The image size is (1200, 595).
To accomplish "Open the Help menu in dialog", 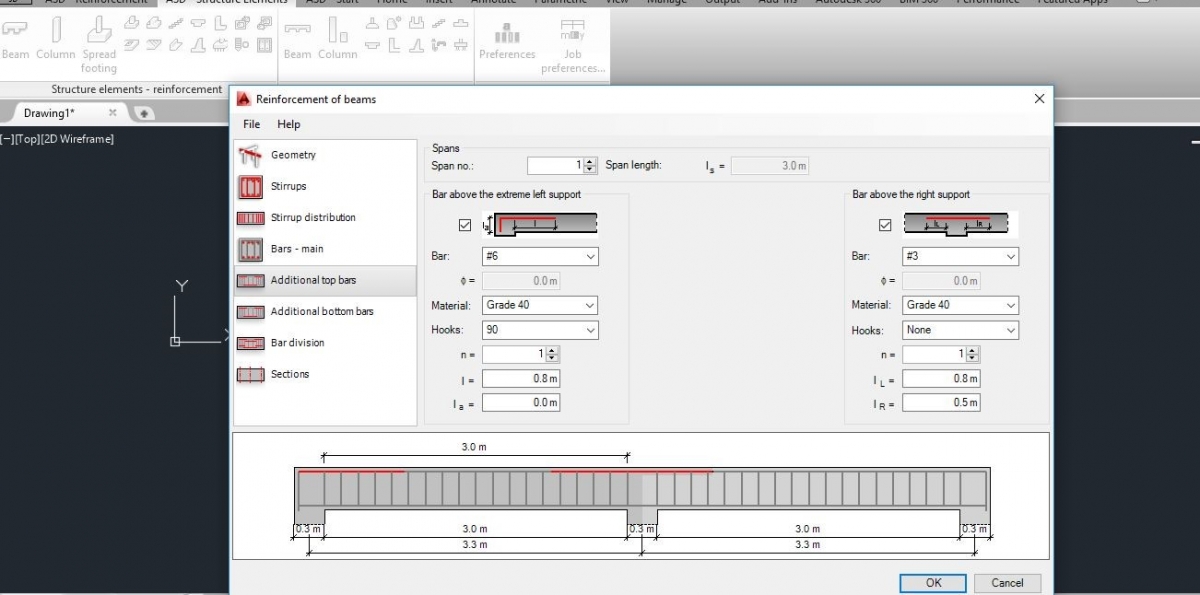I will pyautogui.click(x=288, y=124).
